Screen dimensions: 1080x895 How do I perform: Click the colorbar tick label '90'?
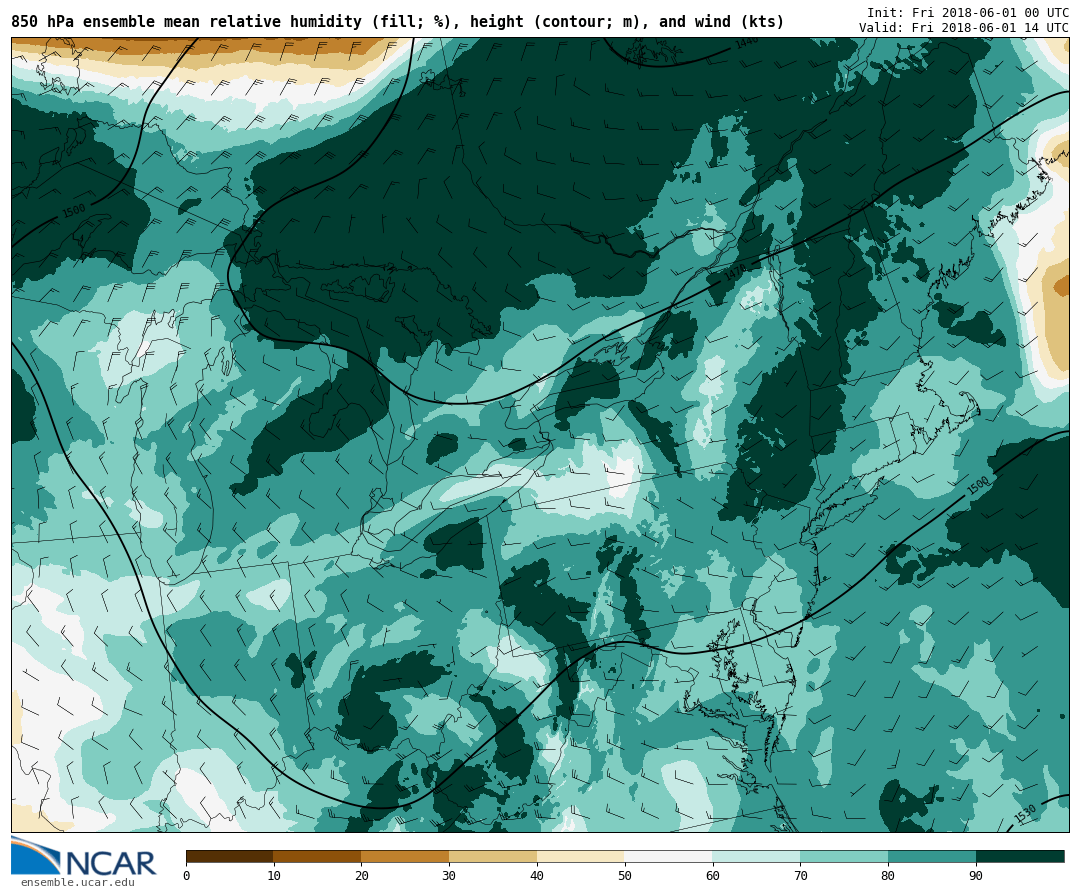[976, 876]
